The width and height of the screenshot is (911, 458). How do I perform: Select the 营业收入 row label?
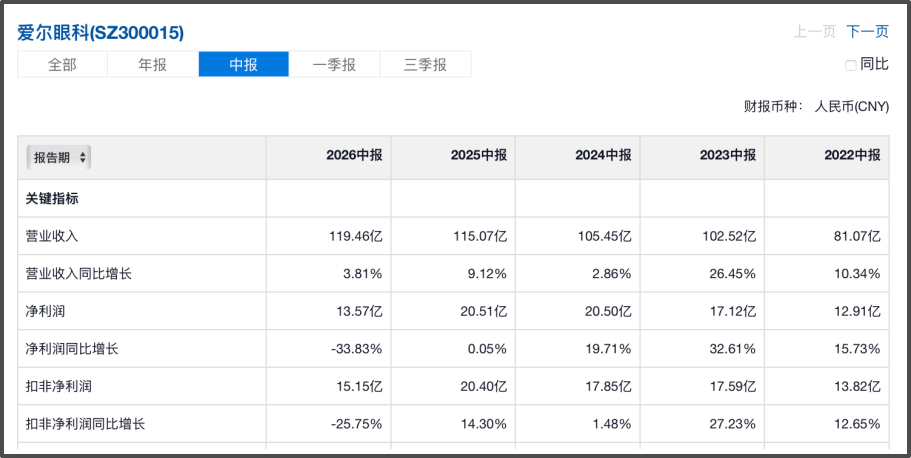[x=52, y=237]
